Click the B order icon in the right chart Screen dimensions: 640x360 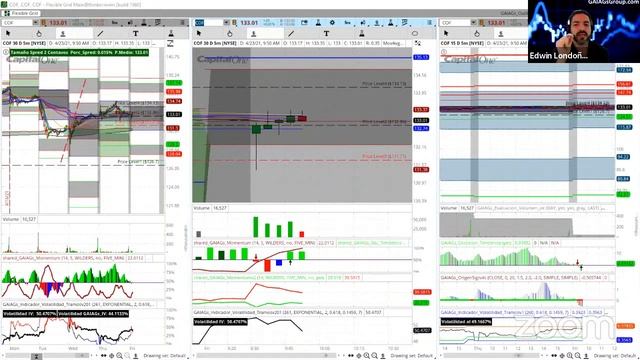(x=482, y=22)
